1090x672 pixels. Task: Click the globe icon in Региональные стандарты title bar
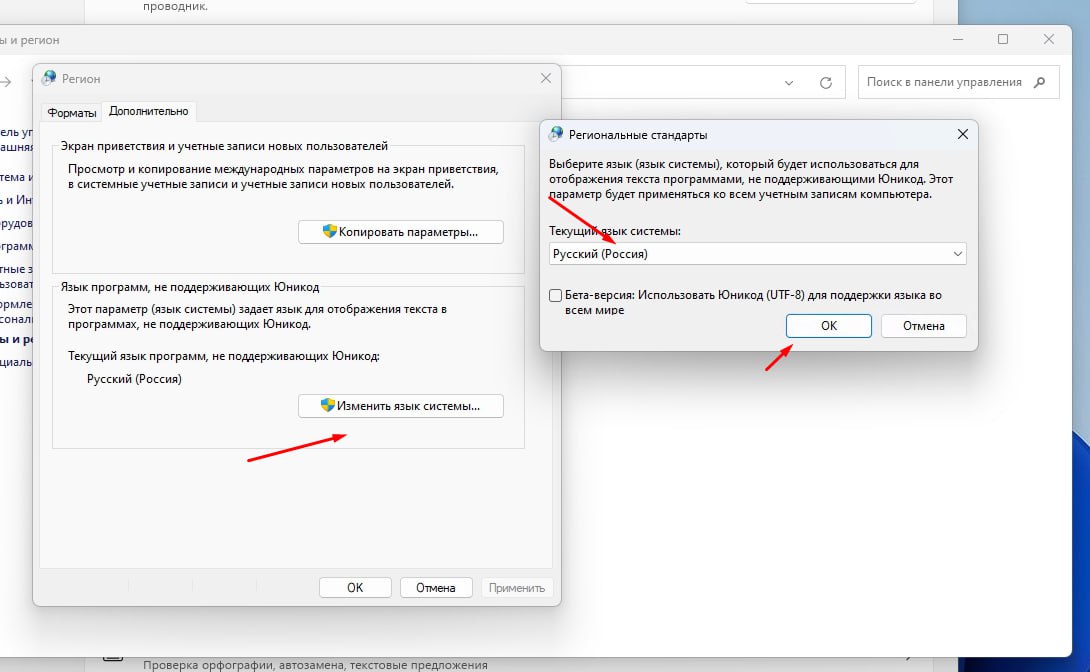[556, 134]
